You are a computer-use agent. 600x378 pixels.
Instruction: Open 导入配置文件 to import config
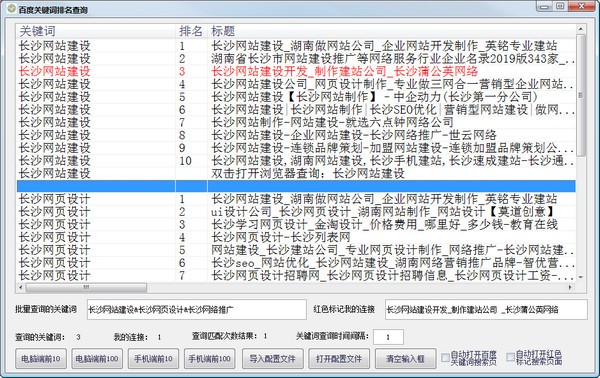[272, 359]
